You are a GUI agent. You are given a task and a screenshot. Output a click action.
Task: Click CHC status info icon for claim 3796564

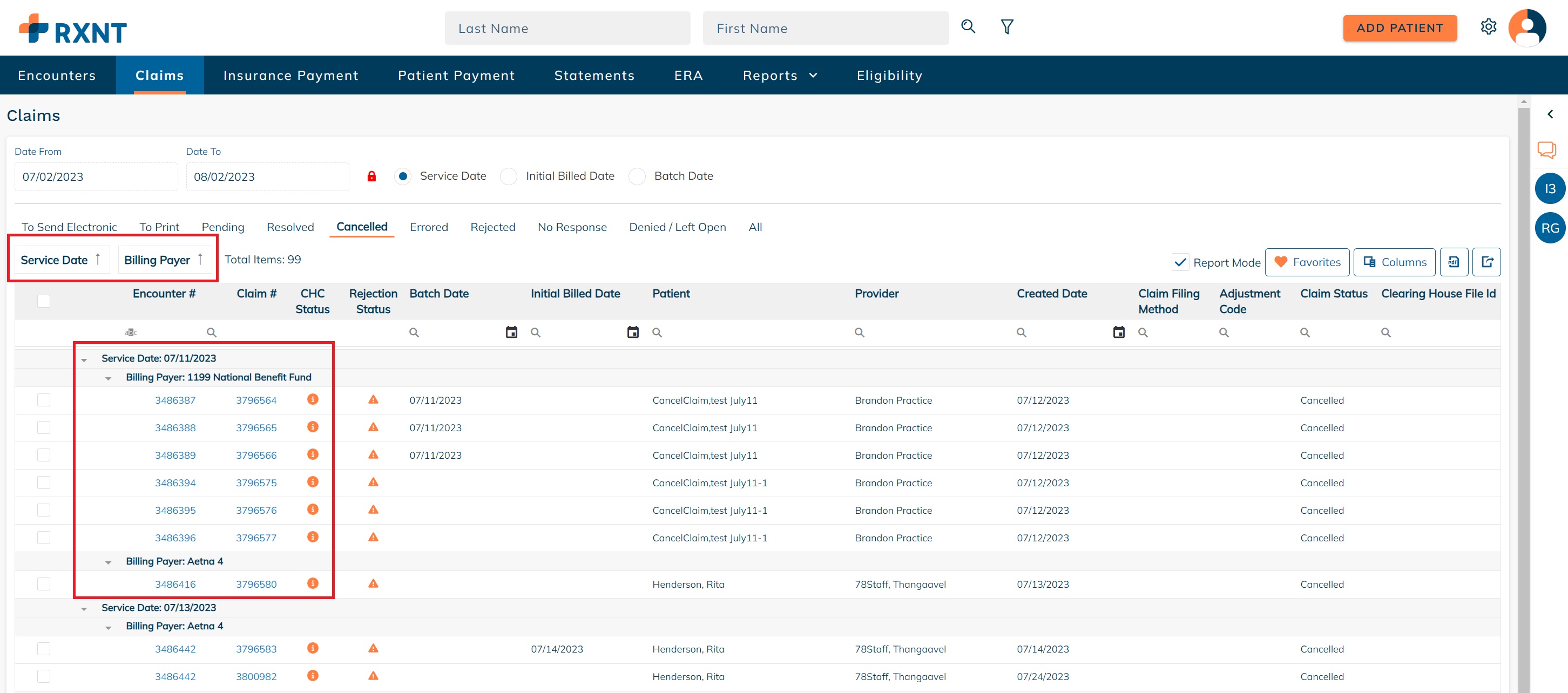(x=313, y=399)
